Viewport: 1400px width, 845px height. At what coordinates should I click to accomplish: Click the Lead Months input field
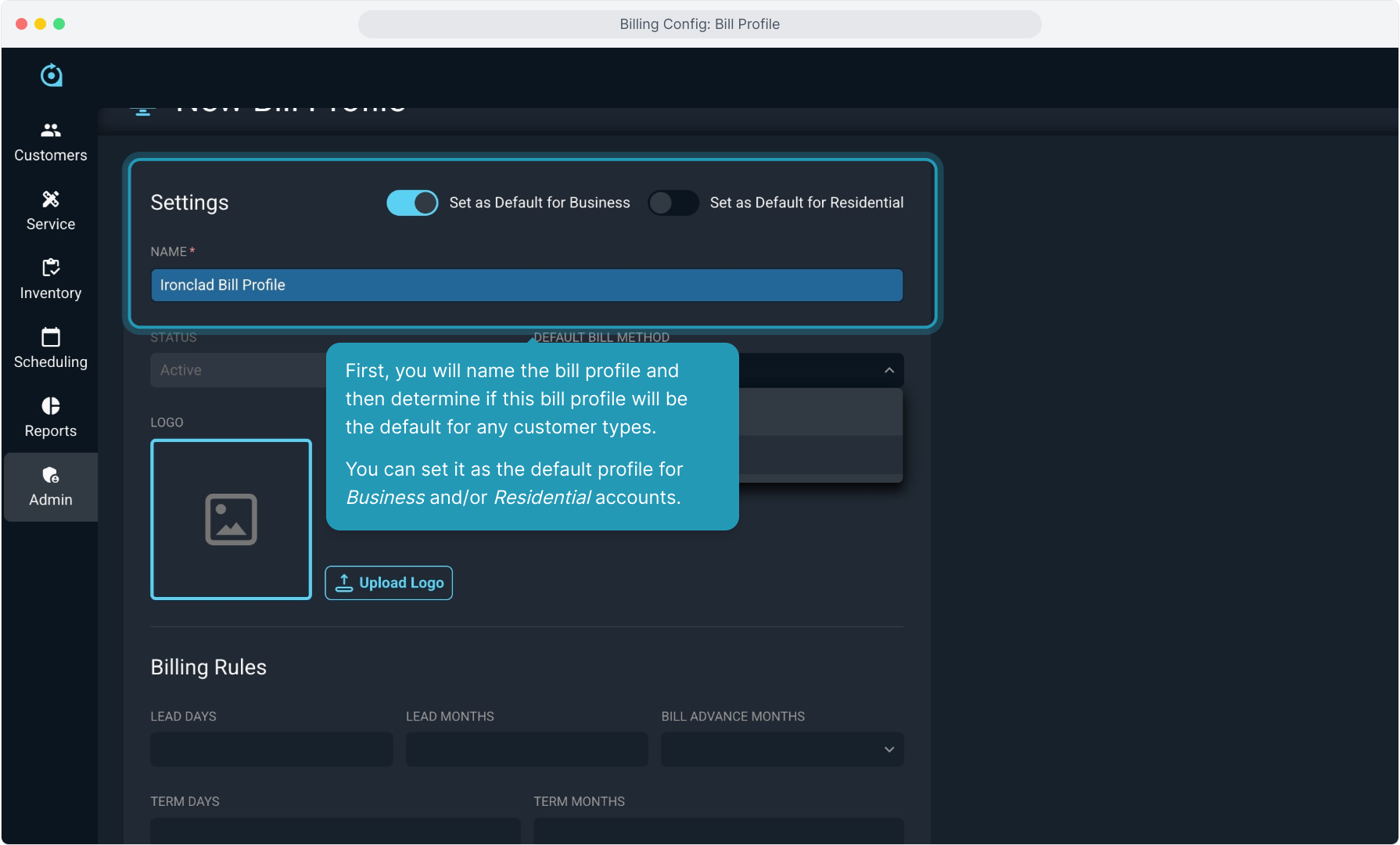tap(526, 750)
